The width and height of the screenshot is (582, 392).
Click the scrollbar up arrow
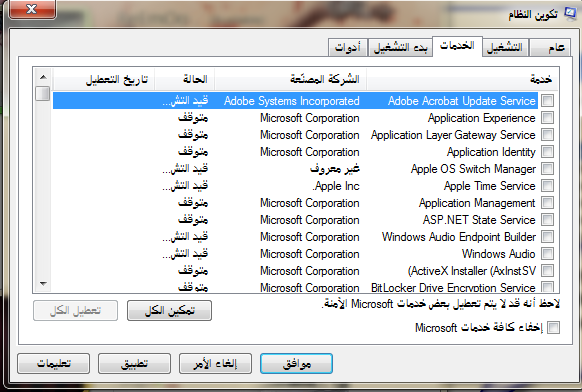point(43,77)
